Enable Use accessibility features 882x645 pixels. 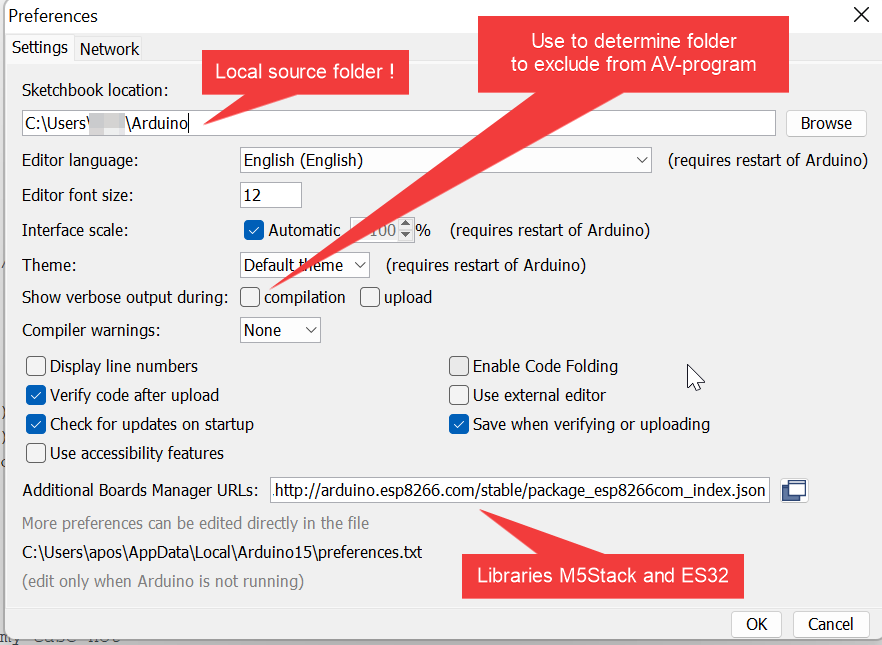[35, 453]
